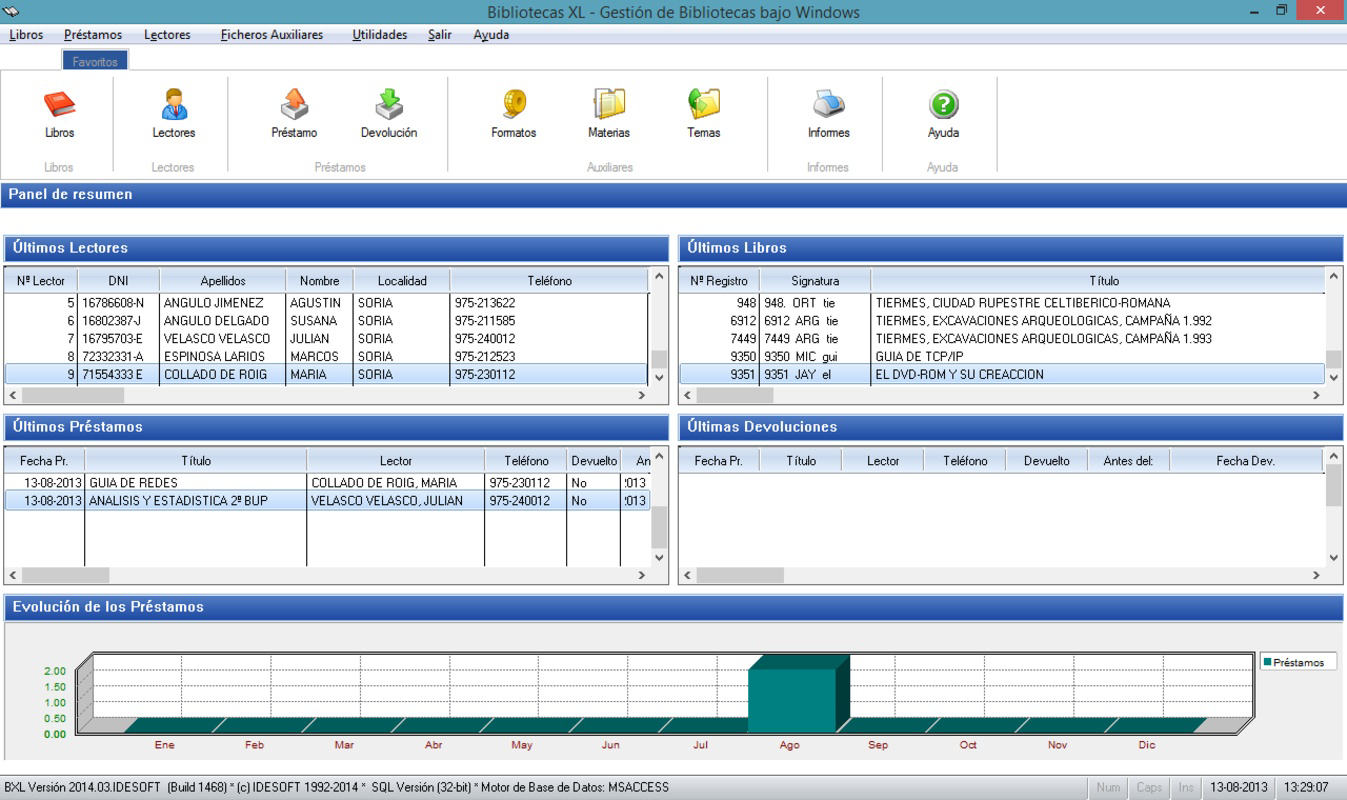Open the Ayuda menu in menu bar

pos(491,35)
